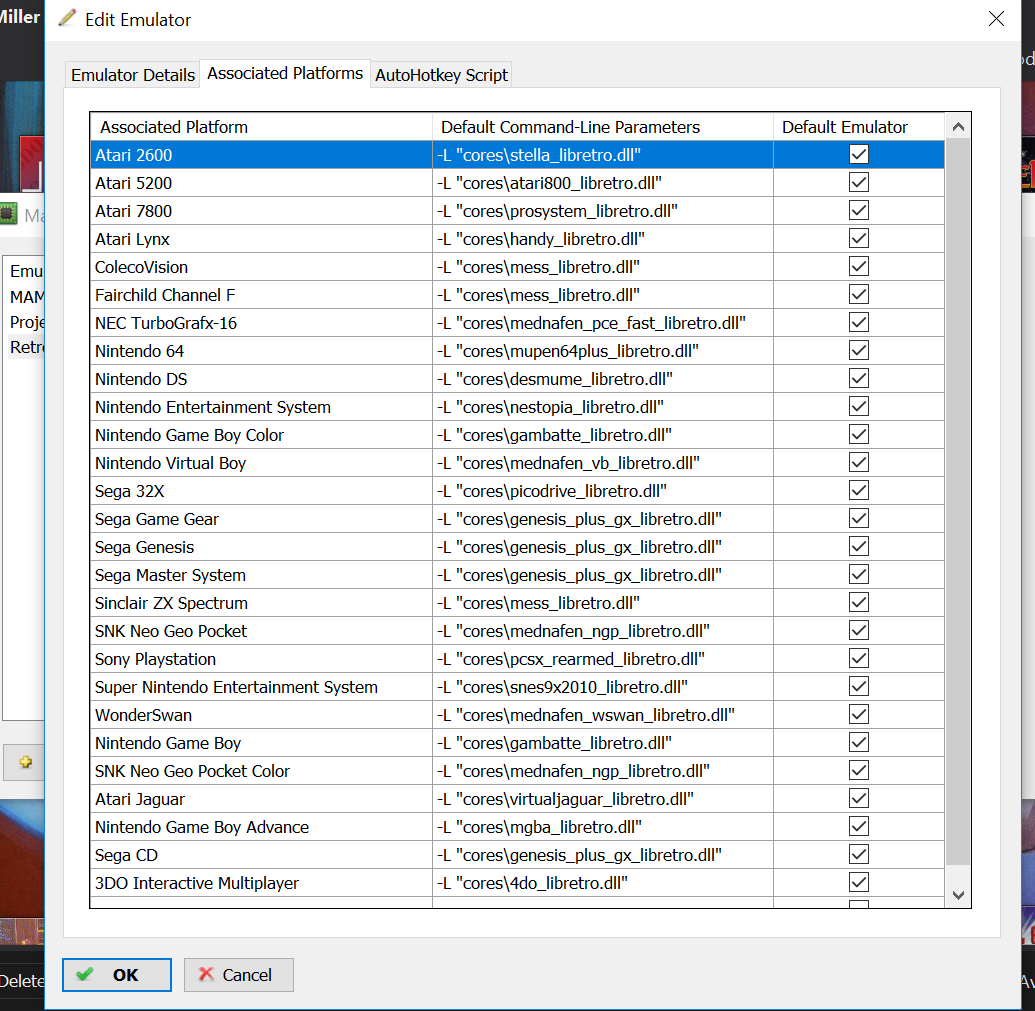The width and height of the screenshot is (1035, 1011).
Task: Click the green chip icon in background window
Action: tap(8, 214)
